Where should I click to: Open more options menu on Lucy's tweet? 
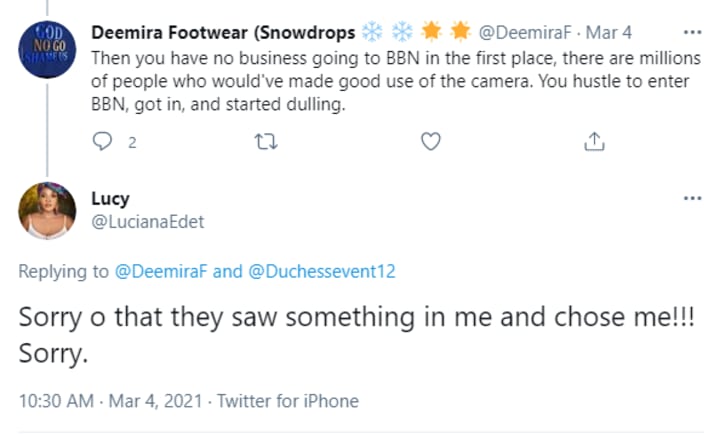tap(692, 198)
